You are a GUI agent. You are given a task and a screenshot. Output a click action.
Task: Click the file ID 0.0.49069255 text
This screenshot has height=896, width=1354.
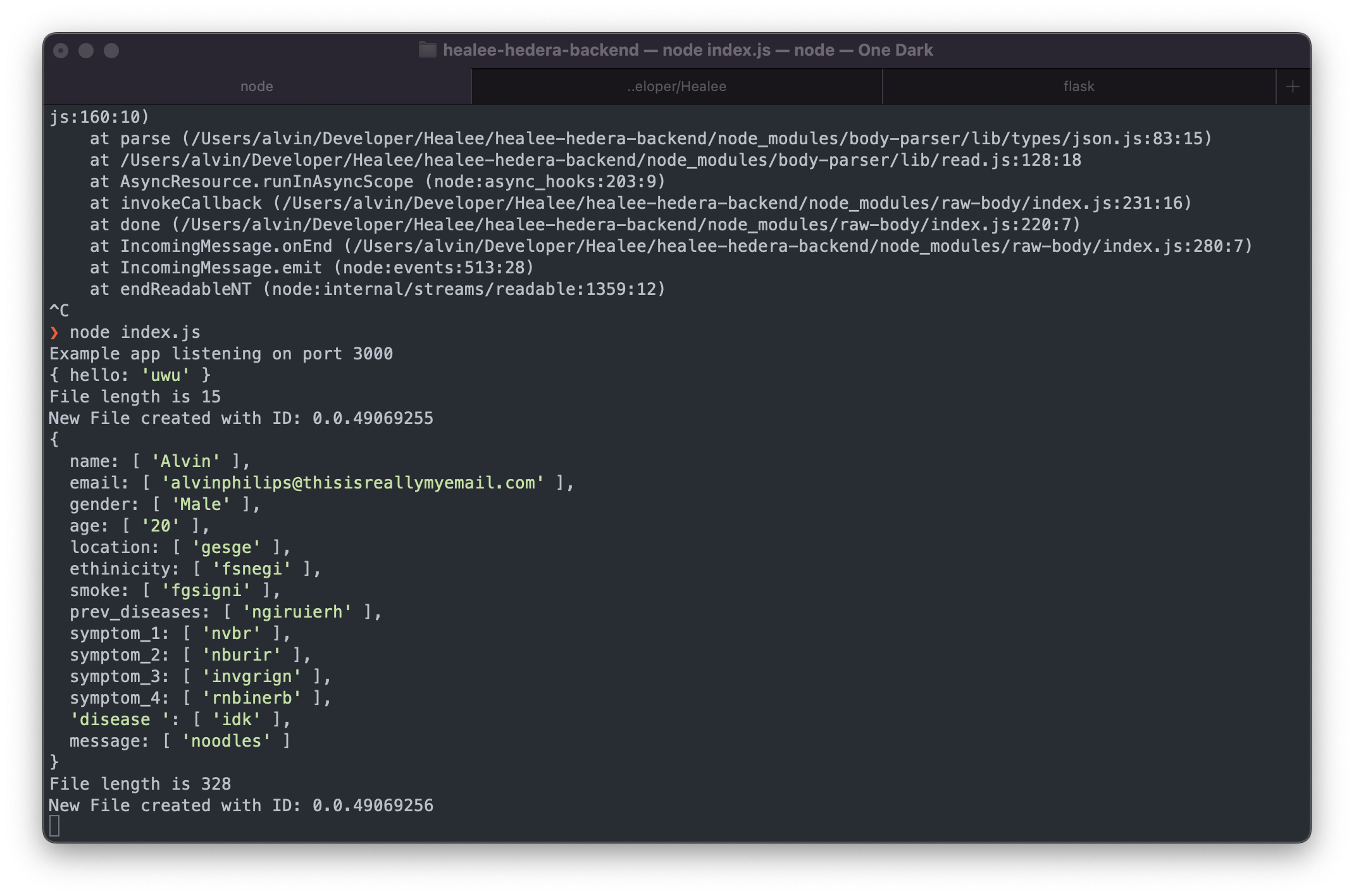[x=373, y=418]
